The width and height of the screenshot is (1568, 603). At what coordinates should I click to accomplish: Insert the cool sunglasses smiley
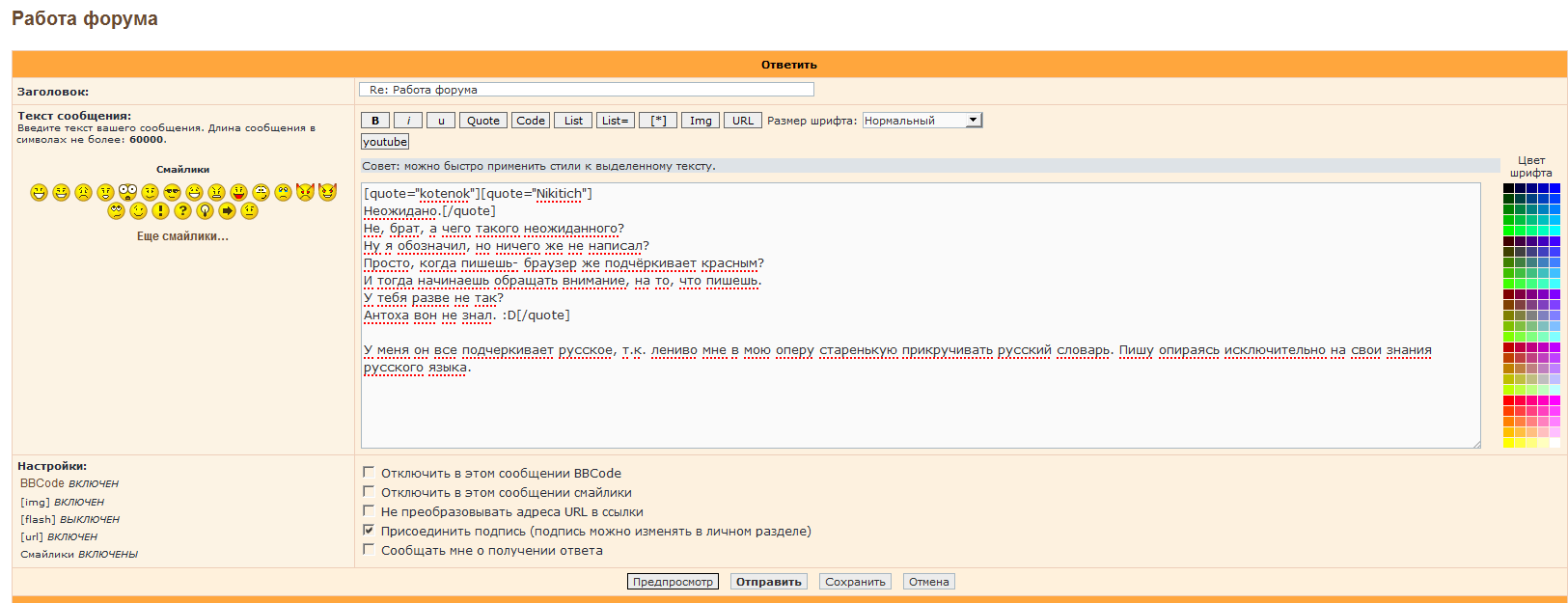tap(172, 192)
